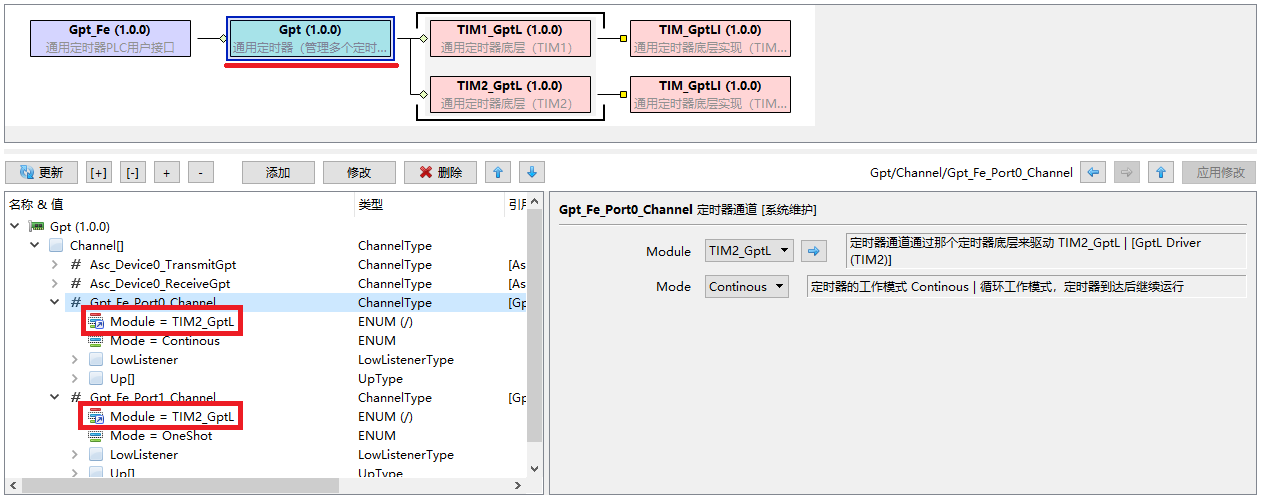Move item up with blue up arrow
The height and width of the screenshot is (499, 1261).
tap(498, 172)
